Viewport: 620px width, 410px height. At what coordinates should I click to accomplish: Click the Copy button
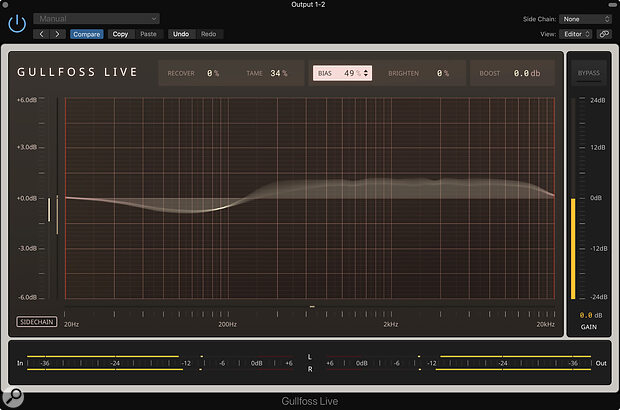tap(120, 34)
